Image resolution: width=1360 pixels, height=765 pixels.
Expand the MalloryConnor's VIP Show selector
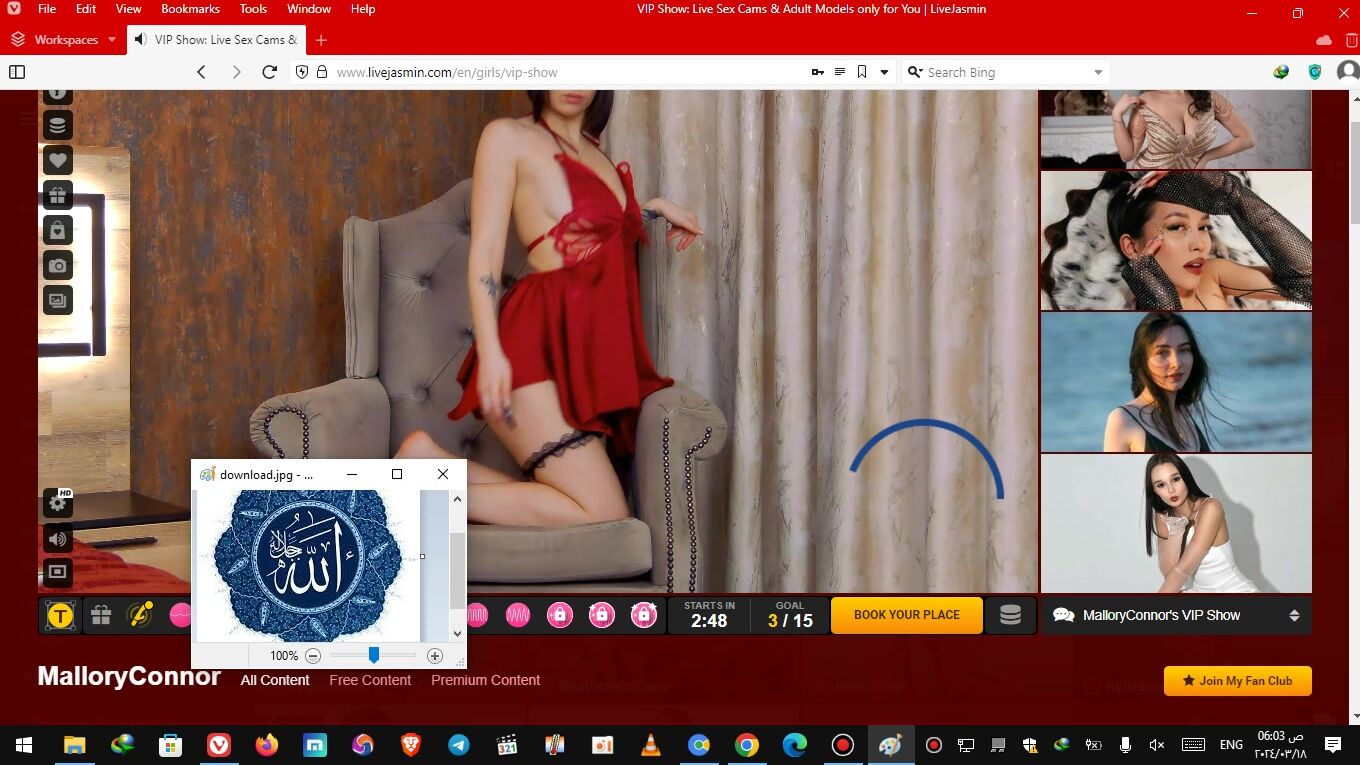coord(1294,615)
